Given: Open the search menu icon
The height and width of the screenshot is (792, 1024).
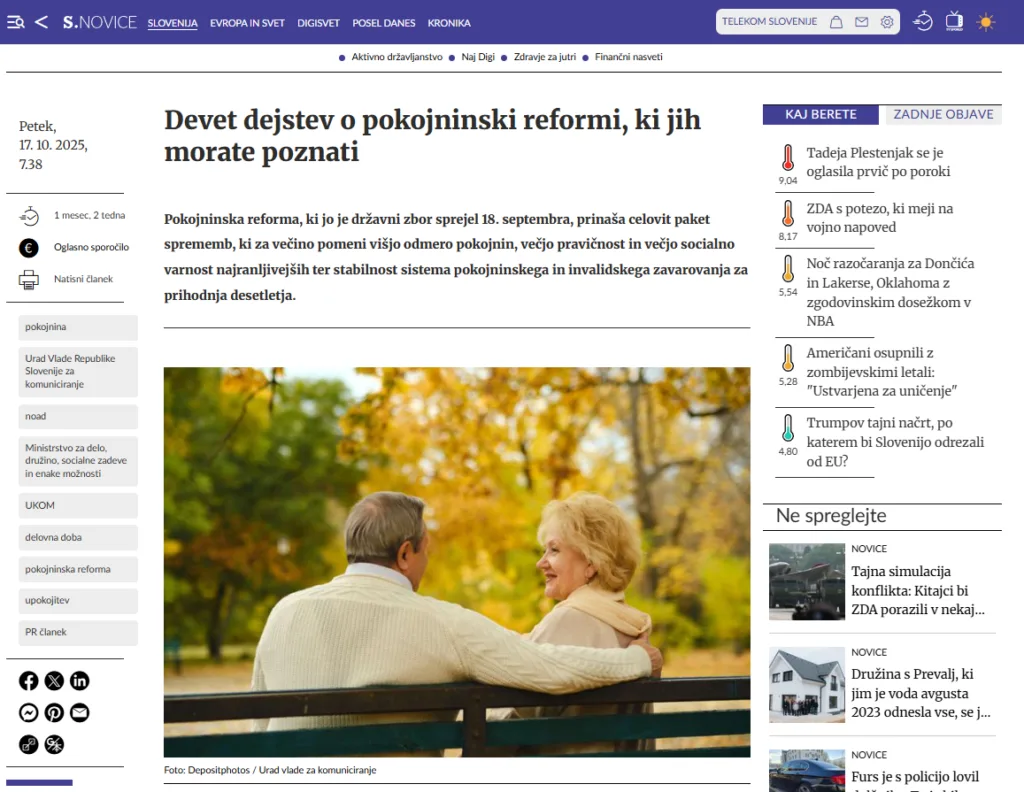Looking at the screenshot, I should [x=15, y=22].
